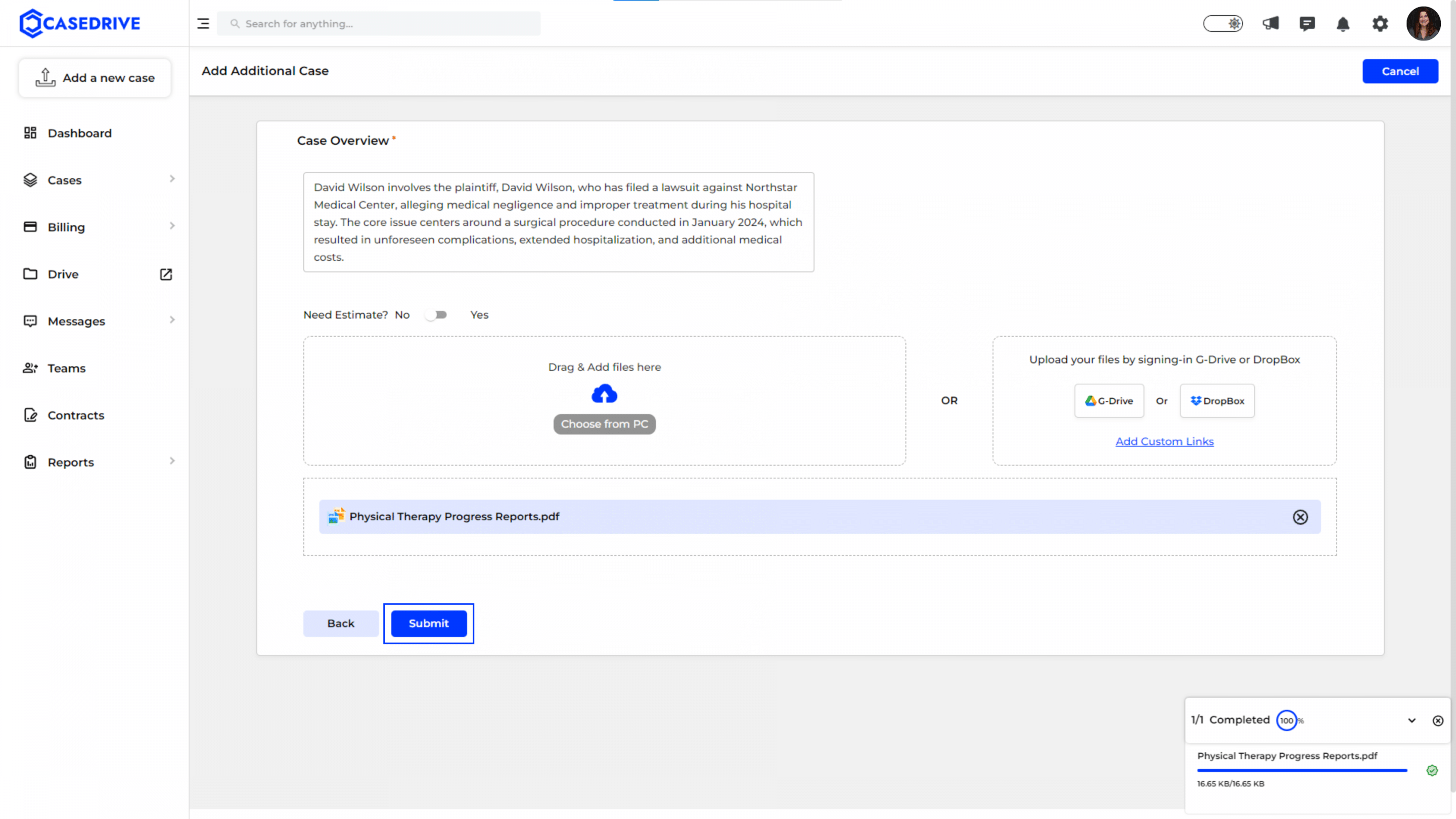Click Choose from PC button

604,424
